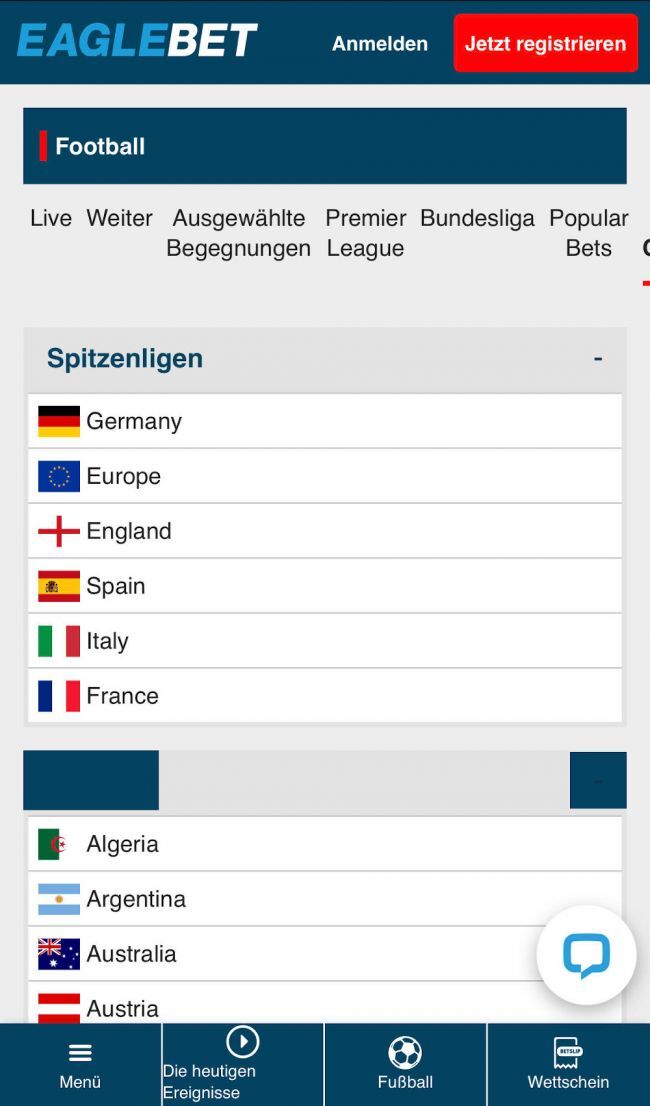Tap the Australia flag icon
This screenshot has height=1106, width=650.
point(59,954)
